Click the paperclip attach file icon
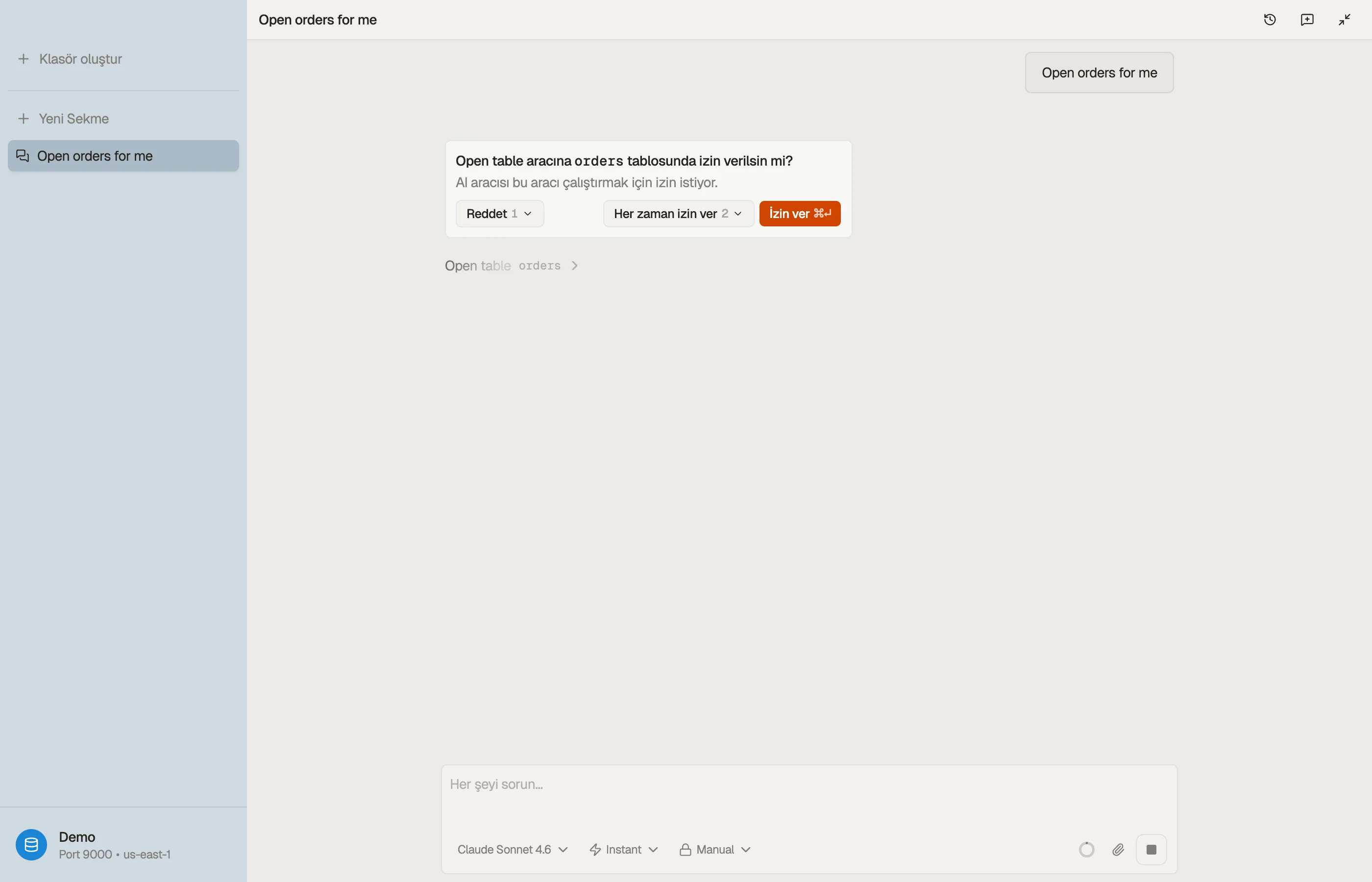 [1118, 849]
